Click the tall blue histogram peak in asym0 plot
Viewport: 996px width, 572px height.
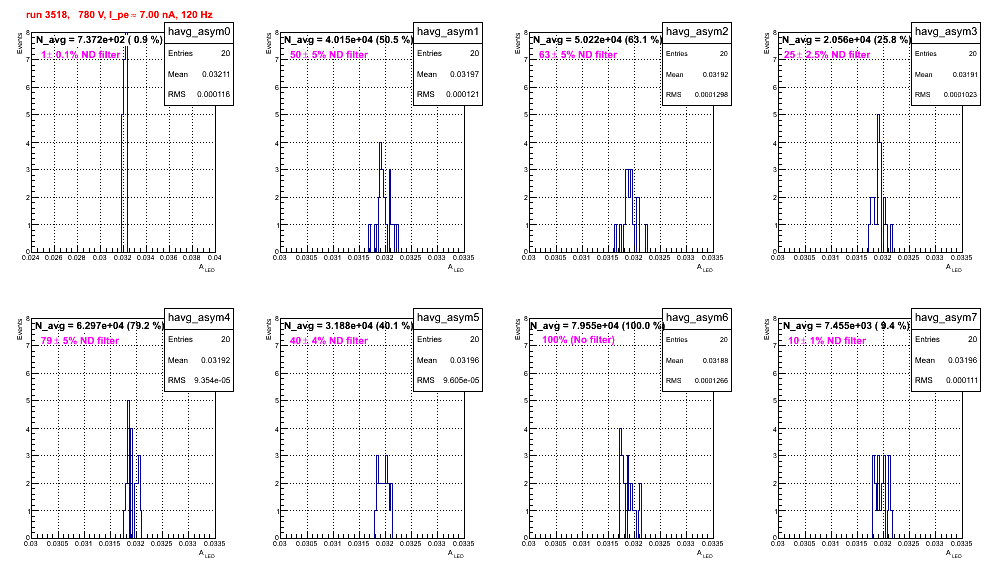coord(125,142)
